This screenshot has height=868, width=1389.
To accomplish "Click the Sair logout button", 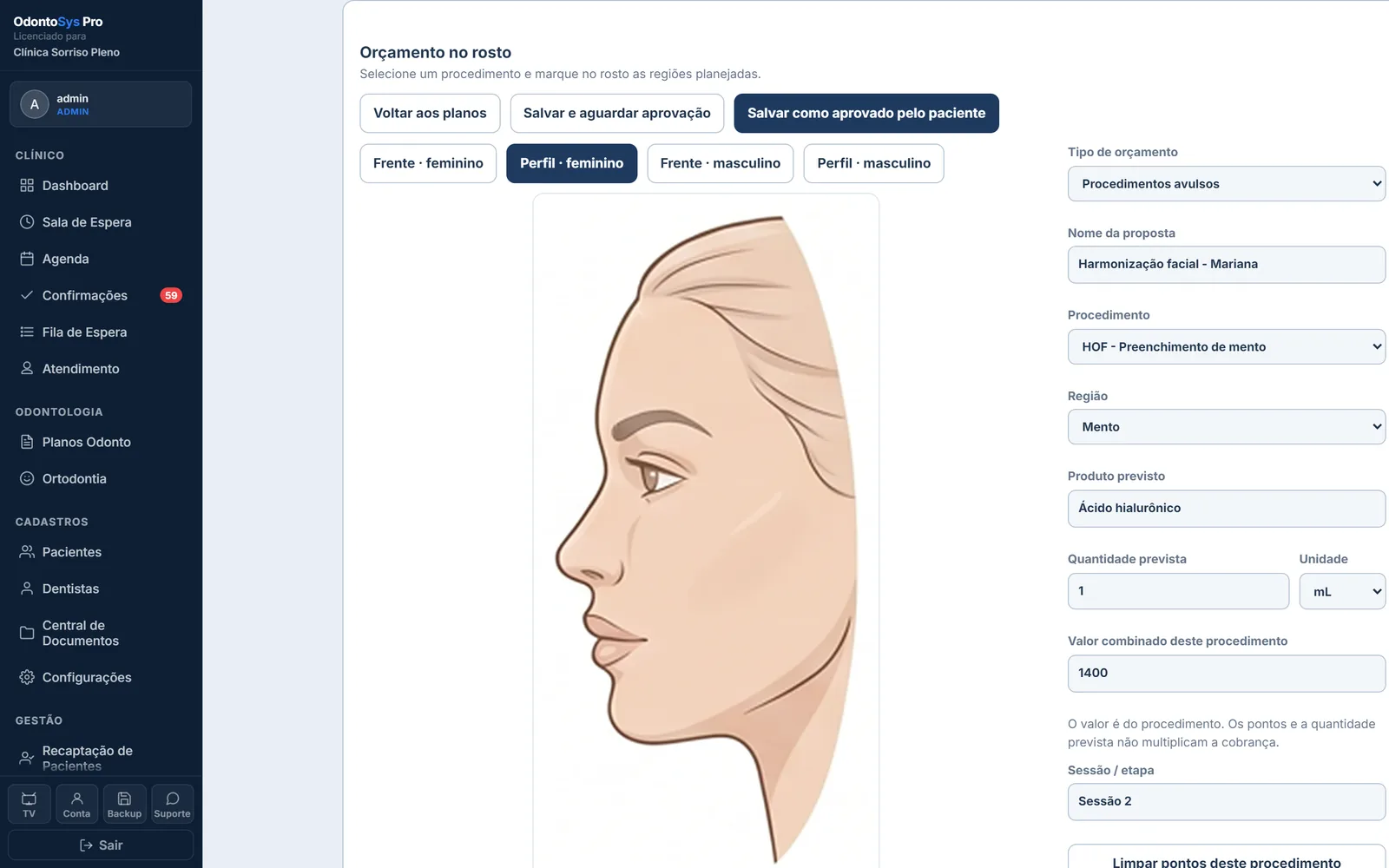I will [101, 845].
